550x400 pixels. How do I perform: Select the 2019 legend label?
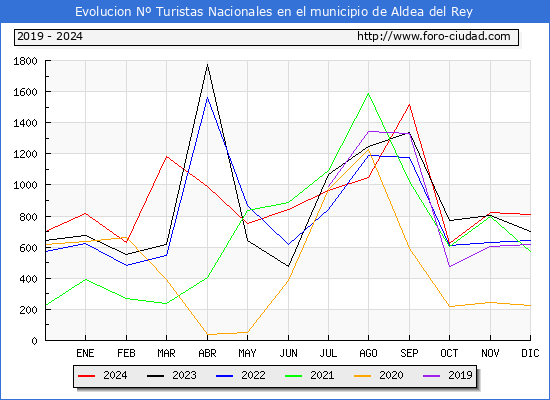(x=460, y=375)
